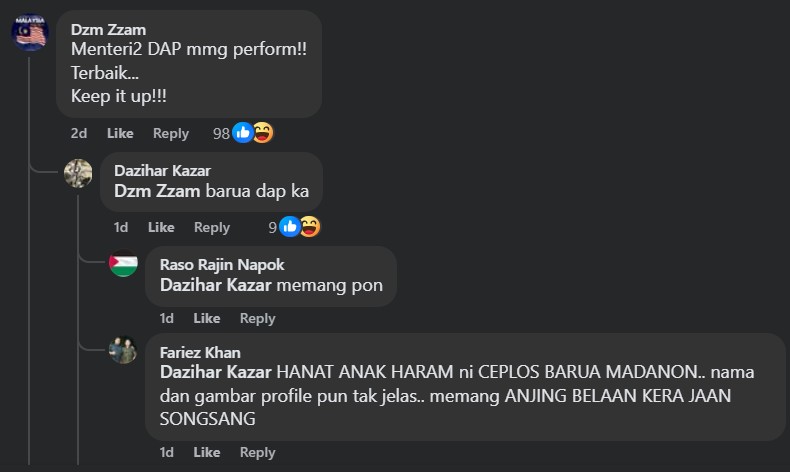Image resolution: width=790 pixels, height=472 pixels.
Task: Click Dazihar Kazar's profile avatar
Action: 78,173
